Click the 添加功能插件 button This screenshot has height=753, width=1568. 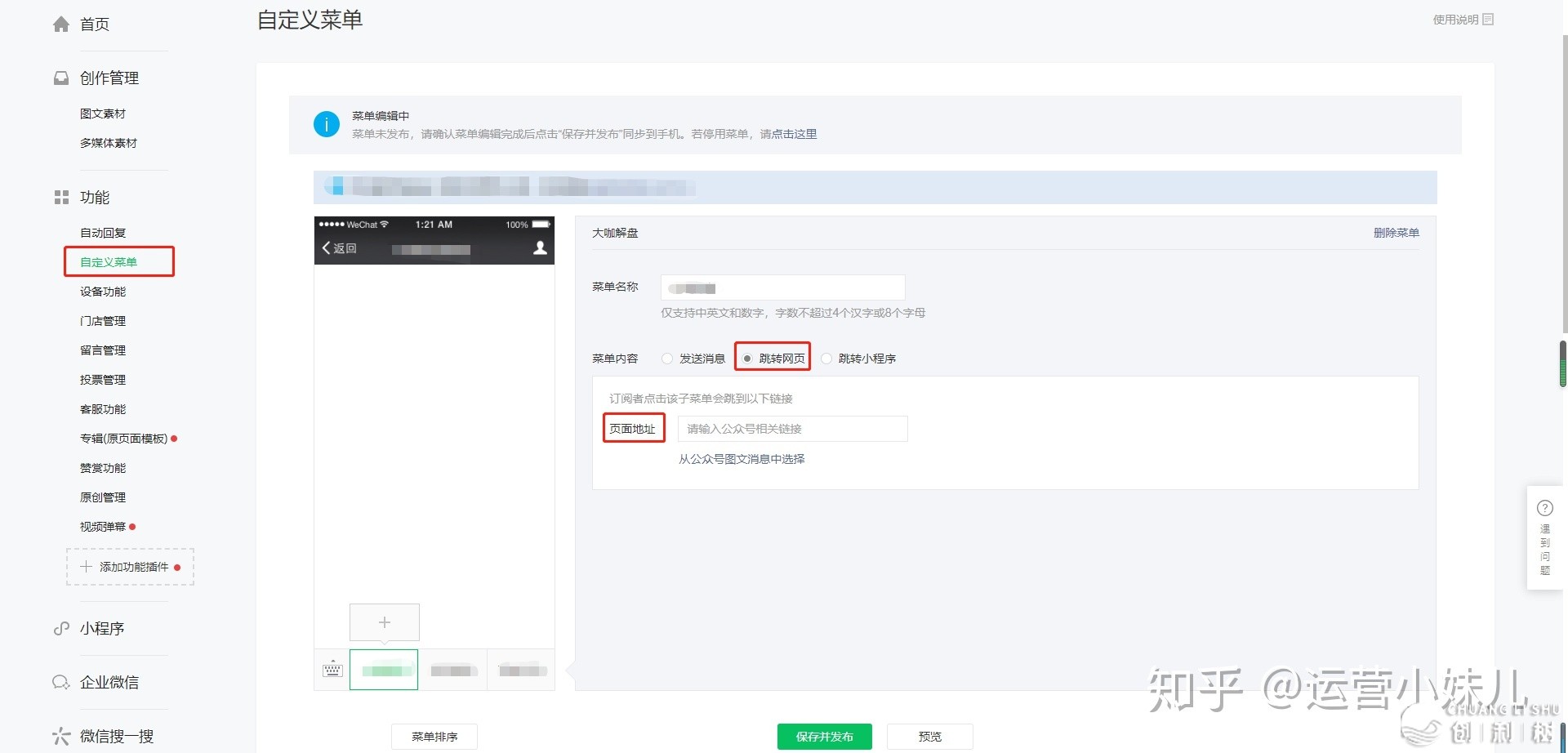point(130,567)
